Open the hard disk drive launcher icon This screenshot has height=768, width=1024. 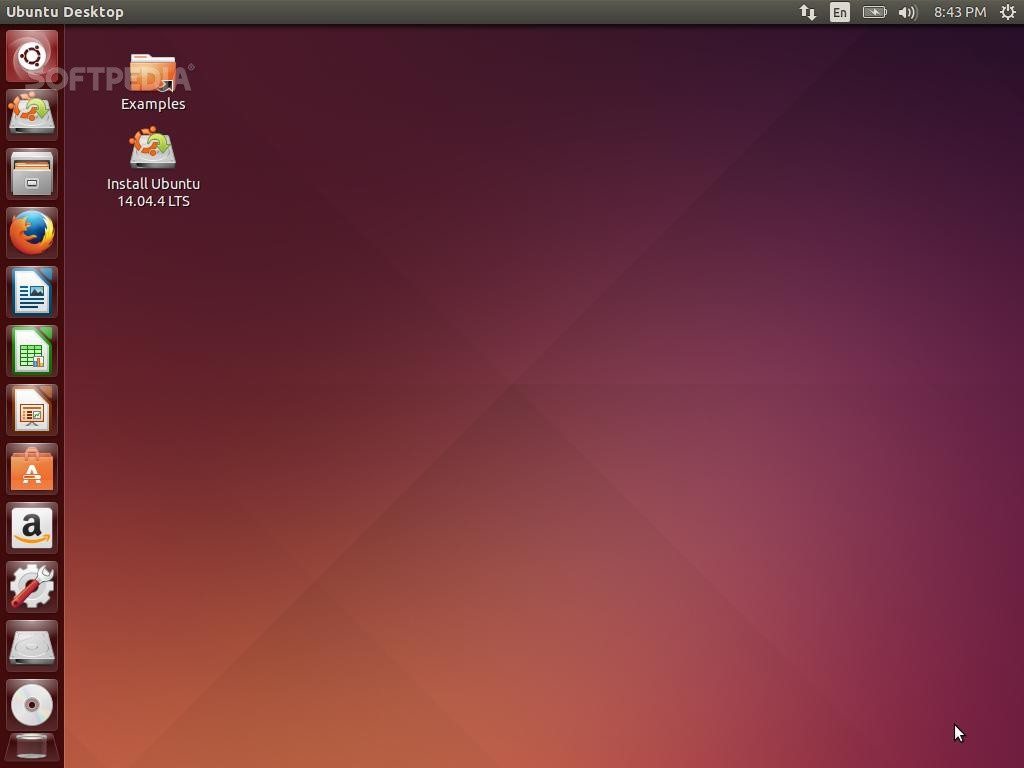31,646
